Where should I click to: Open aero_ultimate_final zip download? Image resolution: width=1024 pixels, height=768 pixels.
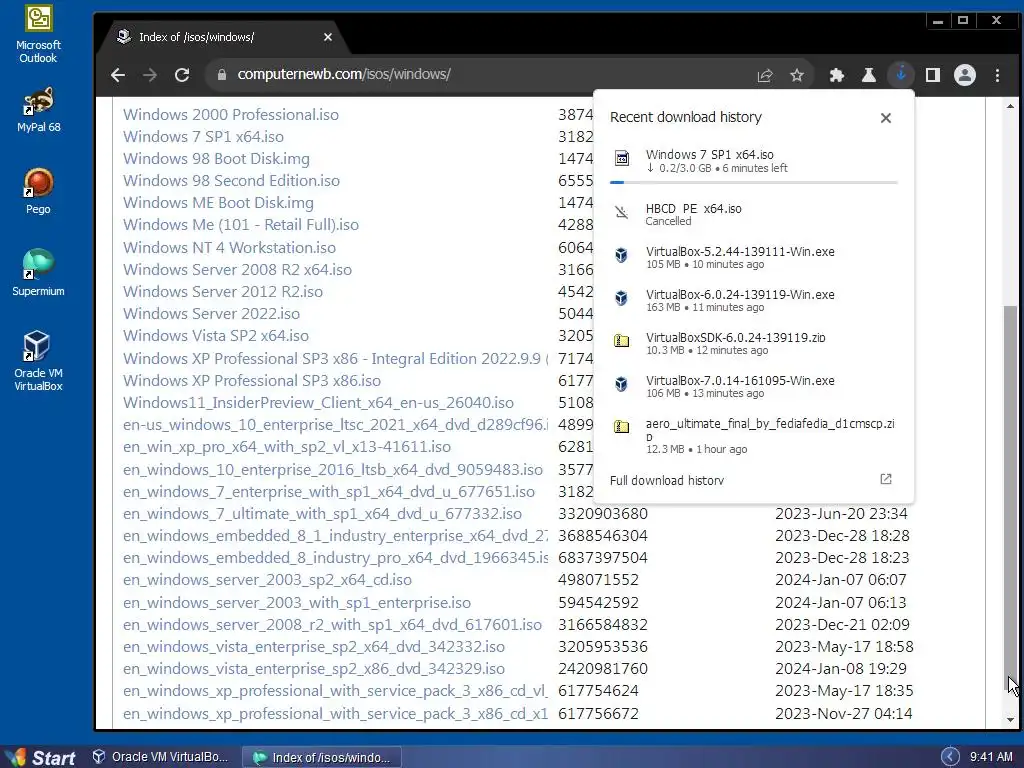coord(754,435)
